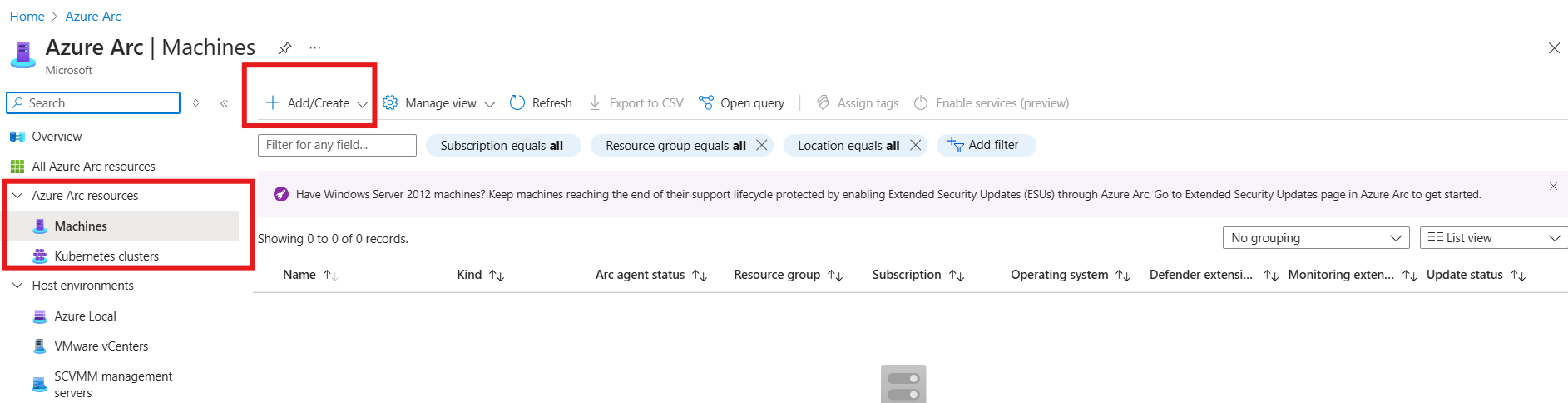The width and height of the screenshot is (1568, 403).
Task: Open All Azure Arc resources
Action: [93, 167]
